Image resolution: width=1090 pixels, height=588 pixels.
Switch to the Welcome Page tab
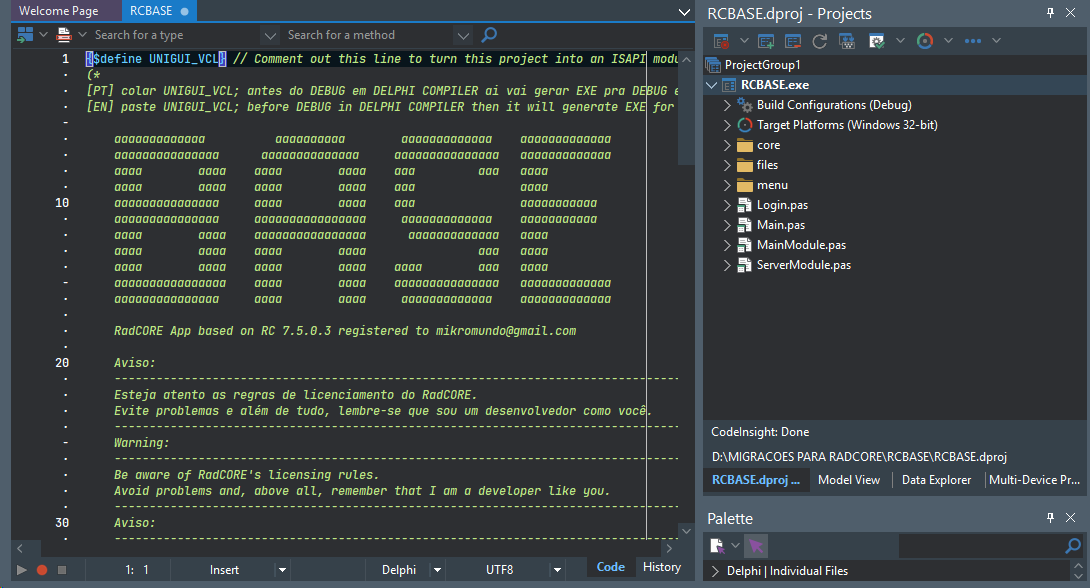click(59, 11)
